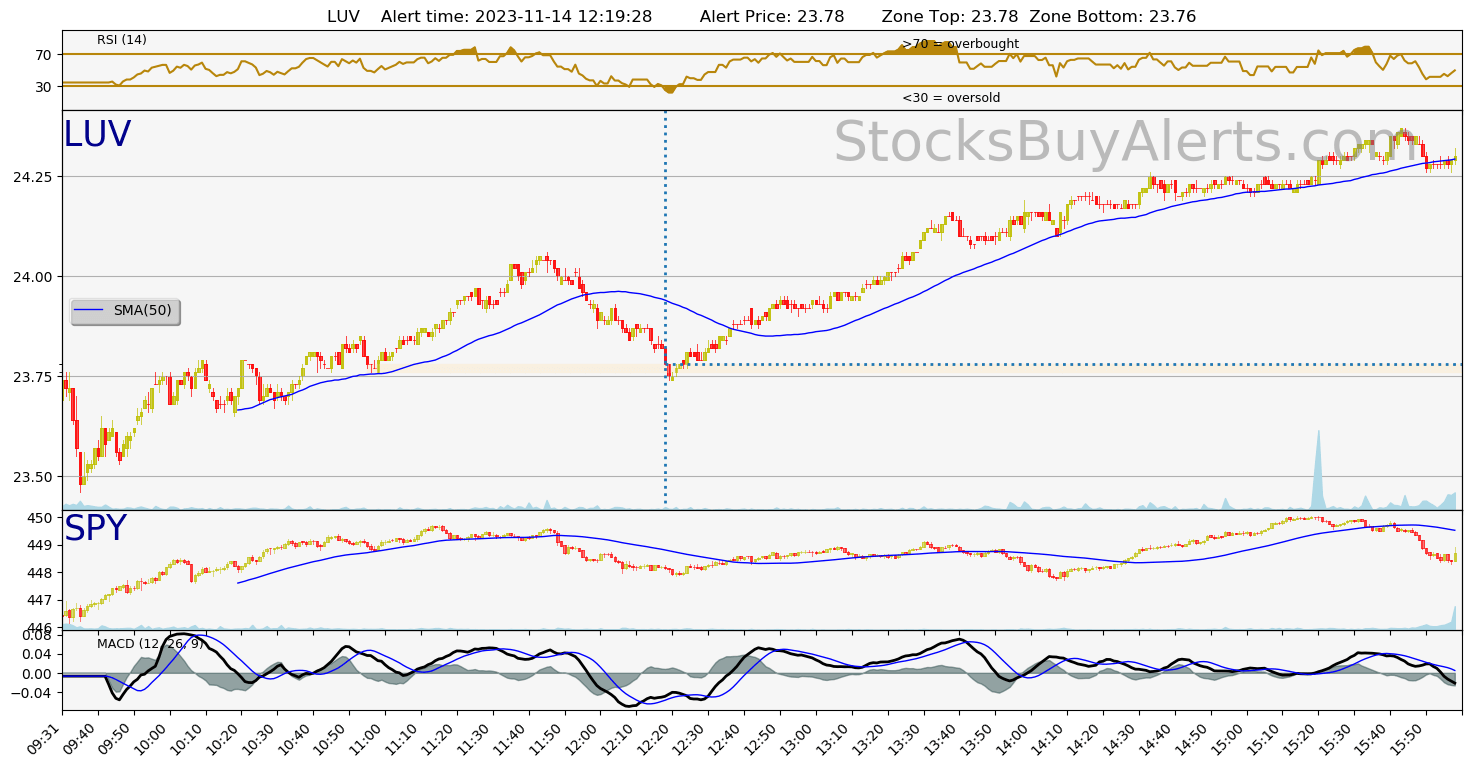The width and height of the screenshot is (1476, 768).
Task: Click the 'RSI (14)' indicator label
Action: (x=122, y=40)
